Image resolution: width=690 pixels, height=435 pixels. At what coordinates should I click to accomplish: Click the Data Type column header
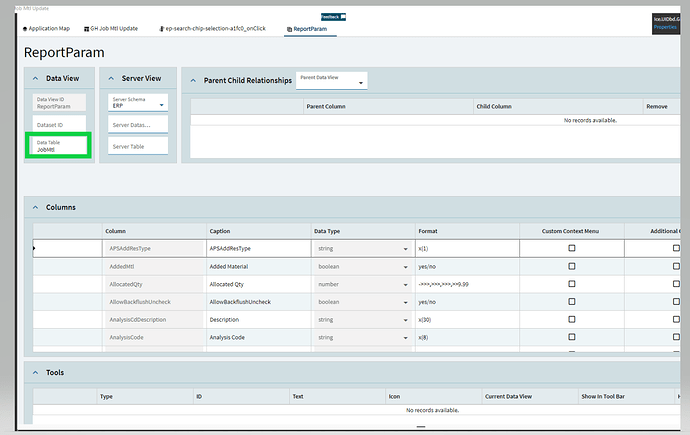363,231
